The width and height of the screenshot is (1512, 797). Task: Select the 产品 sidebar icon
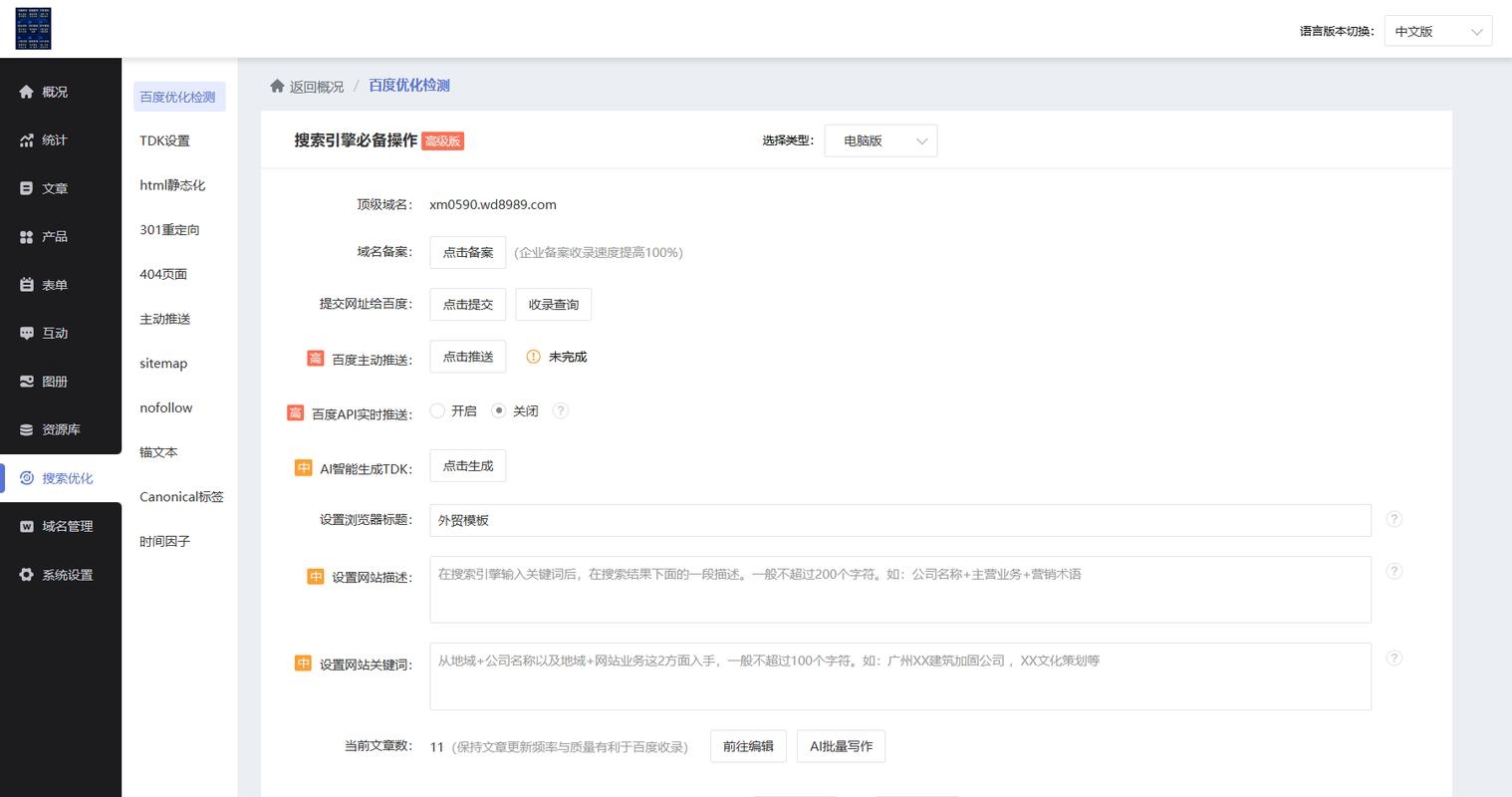pos(55,236)
